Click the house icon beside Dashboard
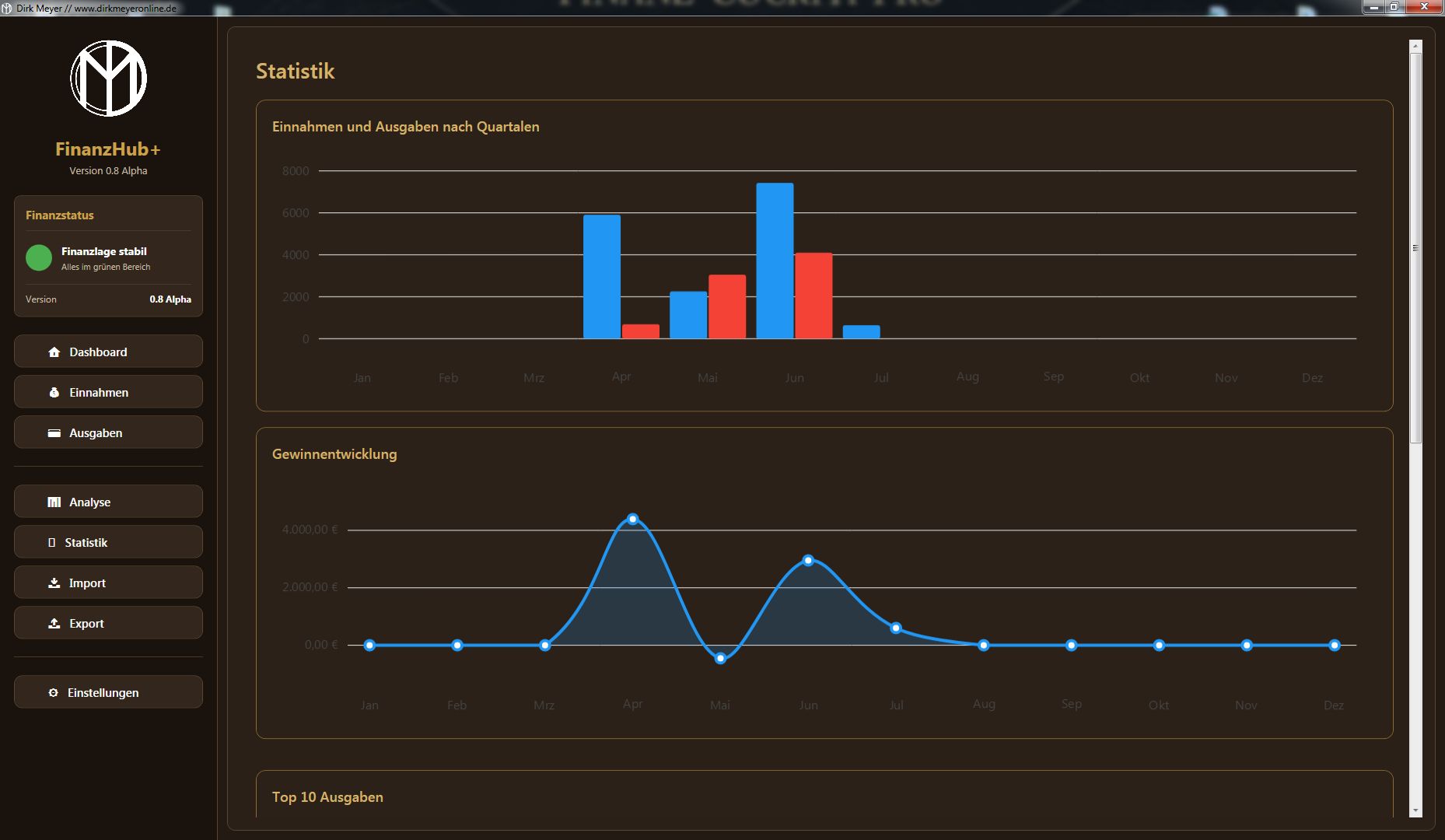The height and width of the screenshot is (840, 1445). click(x=54, y=352)
